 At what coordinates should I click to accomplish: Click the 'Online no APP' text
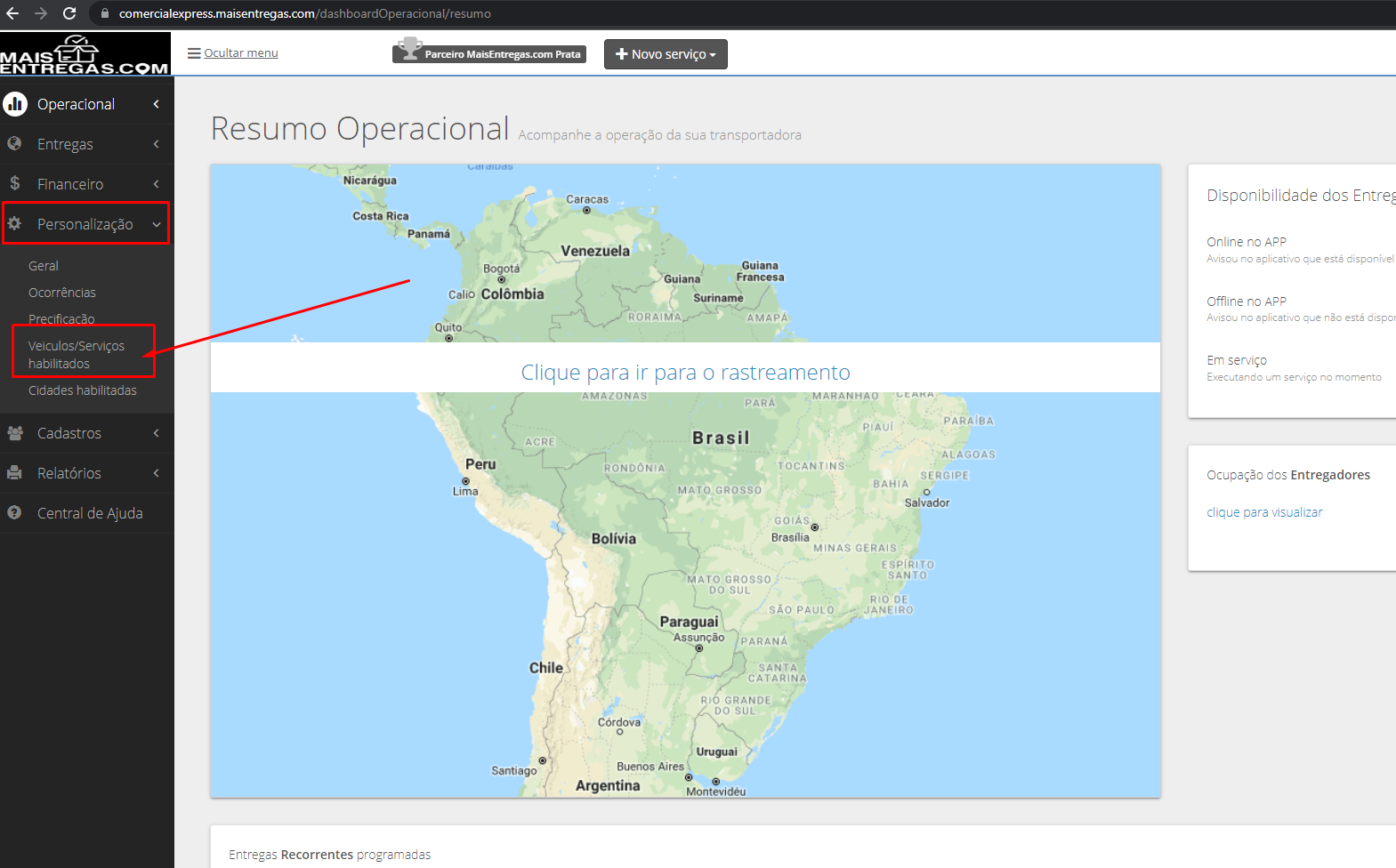click(x=1247, y=242)
